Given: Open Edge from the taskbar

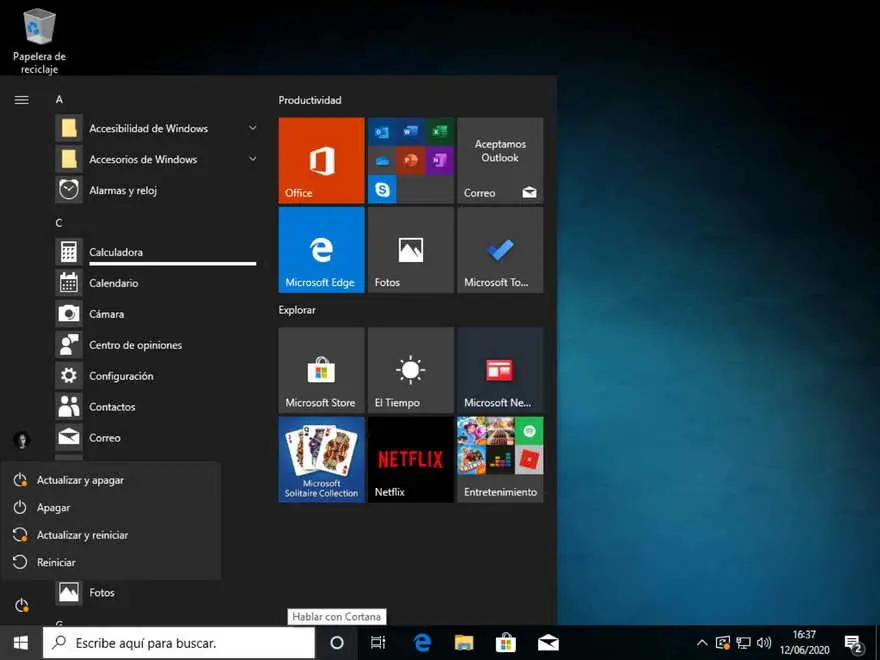Looking at the screenshot, I should pyautogui.click(x=421, y=643).
